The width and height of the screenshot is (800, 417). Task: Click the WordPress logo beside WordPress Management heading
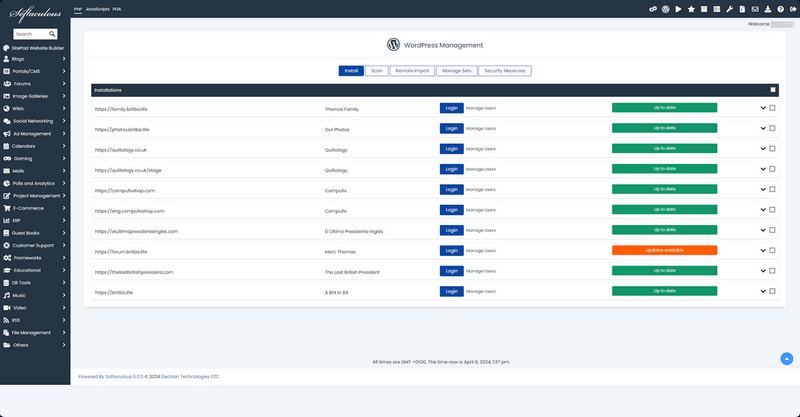tap(393, 45)
